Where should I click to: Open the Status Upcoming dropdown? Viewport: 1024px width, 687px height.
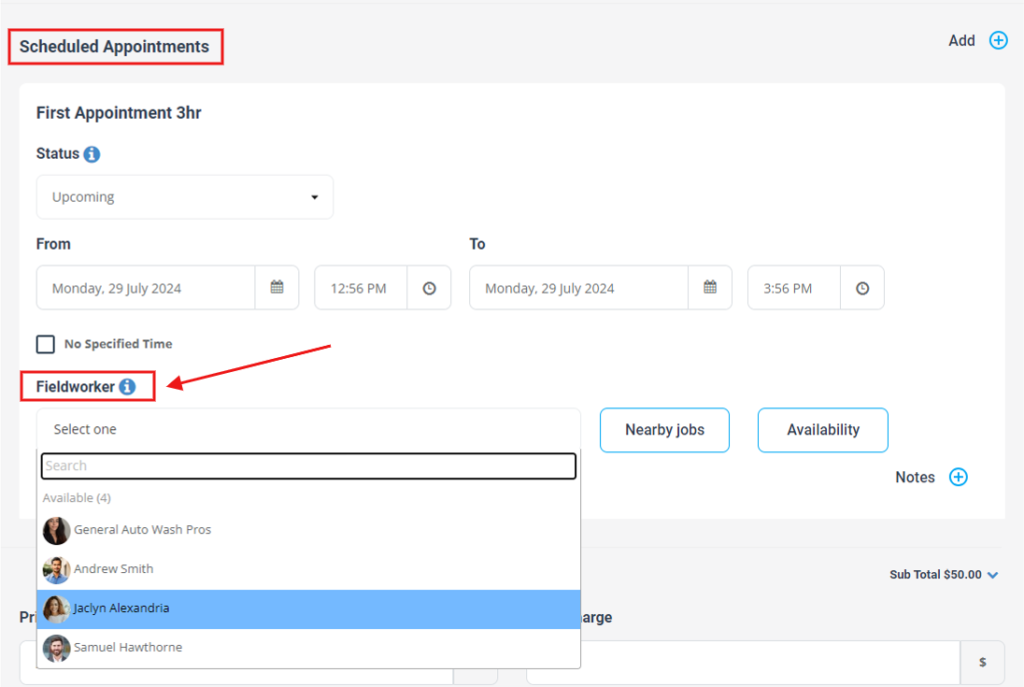185,197
